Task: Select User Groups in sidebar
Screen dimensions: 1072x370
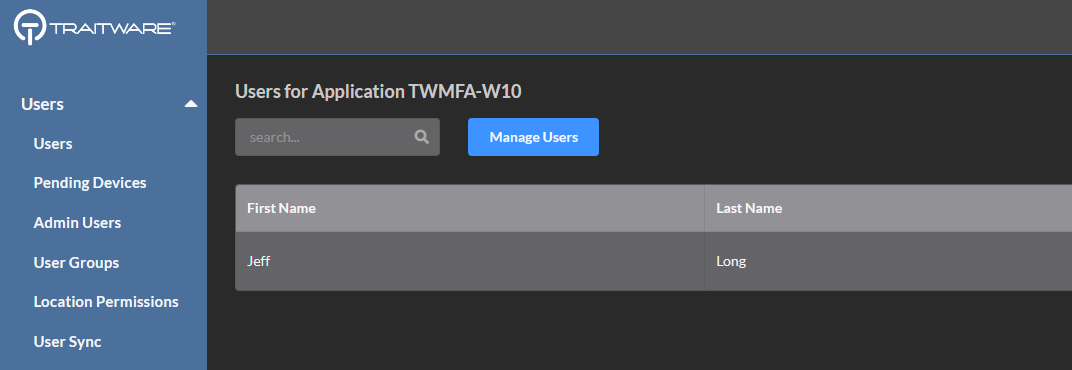Action: (76, 263)
